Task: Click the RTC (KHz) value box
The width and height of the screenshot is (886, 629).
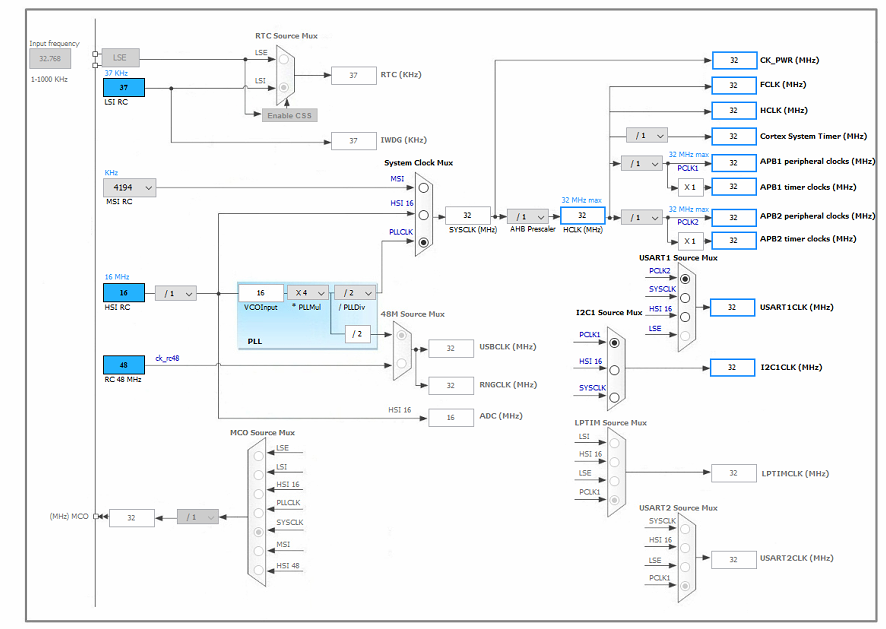Action: pyautogui.click(x=354, y=75)
